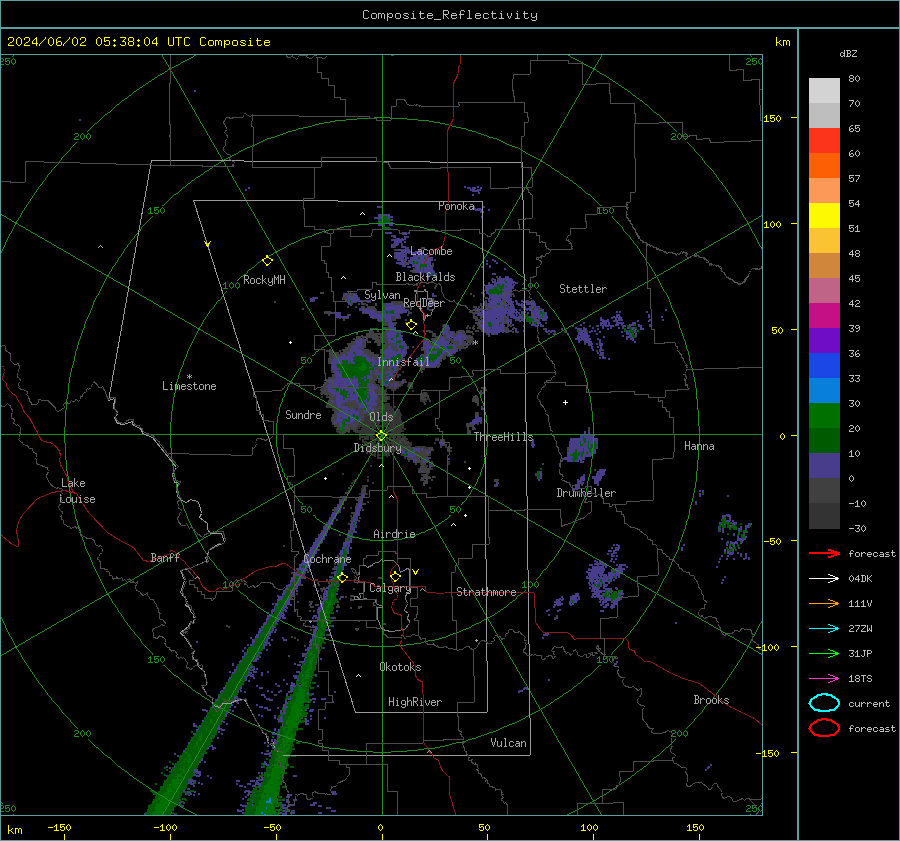Click the 30 dBZ green swatch
The width and height of the screenshot is (900, 841).
pos(824,415)
